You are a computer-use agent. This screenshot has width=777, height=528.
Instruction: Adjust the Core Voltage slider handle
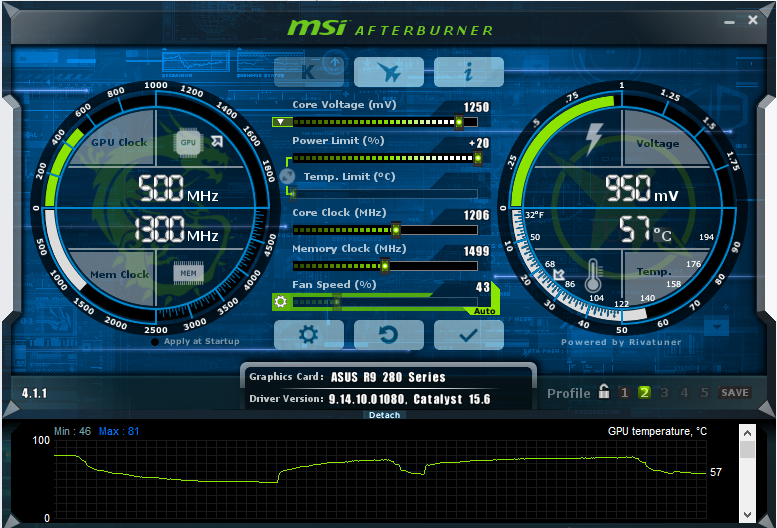pyautogui.click(x=459, y=122)
